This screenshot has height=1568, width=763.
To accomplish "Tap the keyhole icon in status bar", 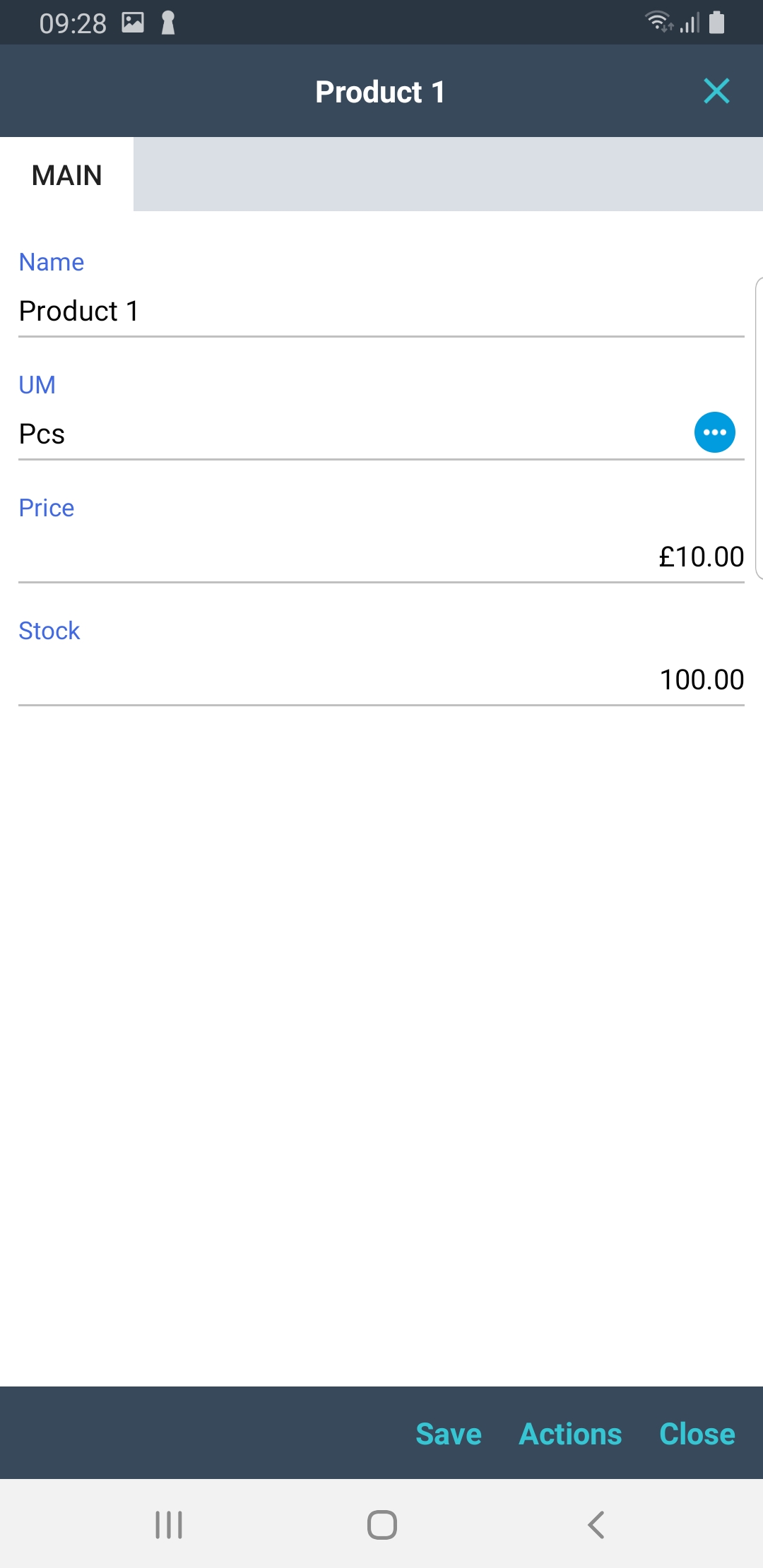I will (x=167, y=23).
